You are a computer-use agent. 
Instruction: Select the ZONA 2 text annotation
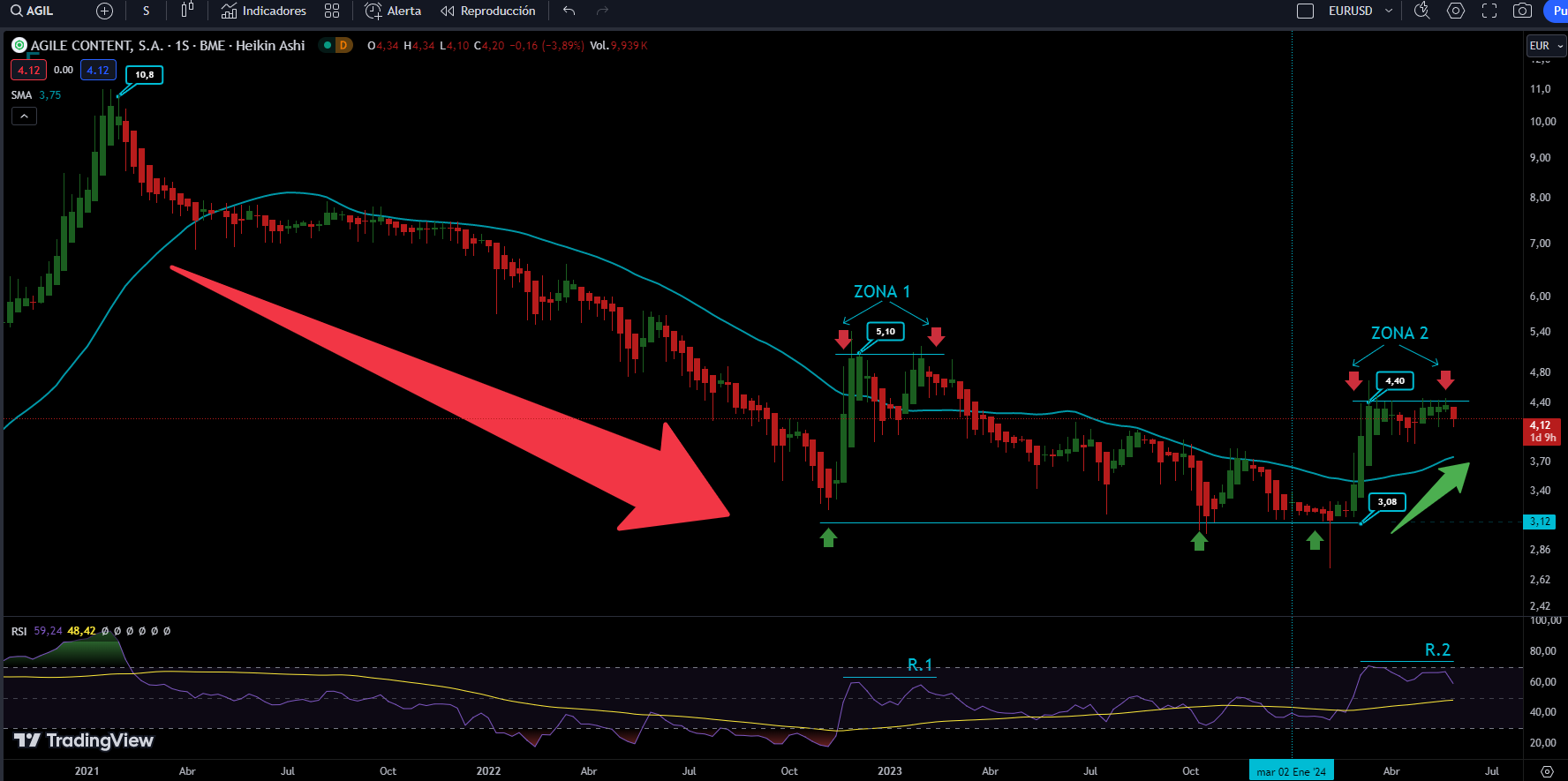pyautogui.click(x=1399, y=333)
